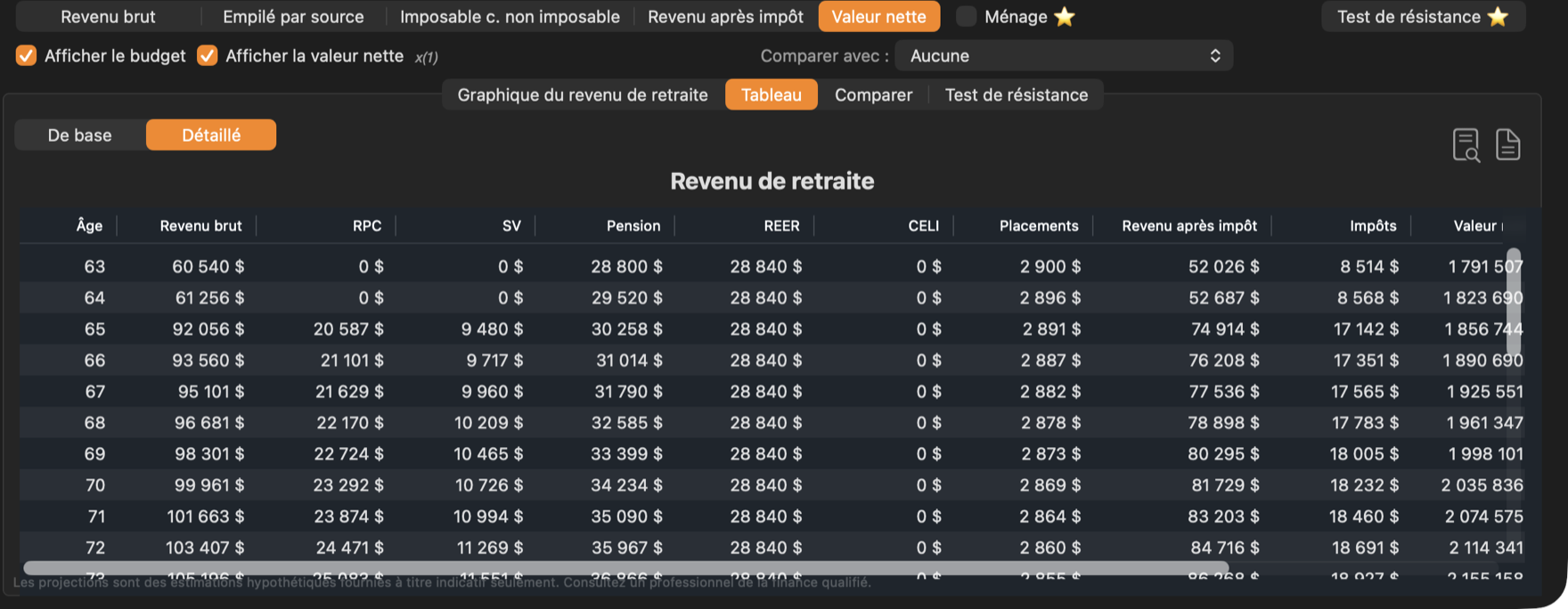Image resolution: width=1568 pixels, height=609 pixels.
Task: Click the 31 790 $ pension cell
Action: (x=627, y=391)
